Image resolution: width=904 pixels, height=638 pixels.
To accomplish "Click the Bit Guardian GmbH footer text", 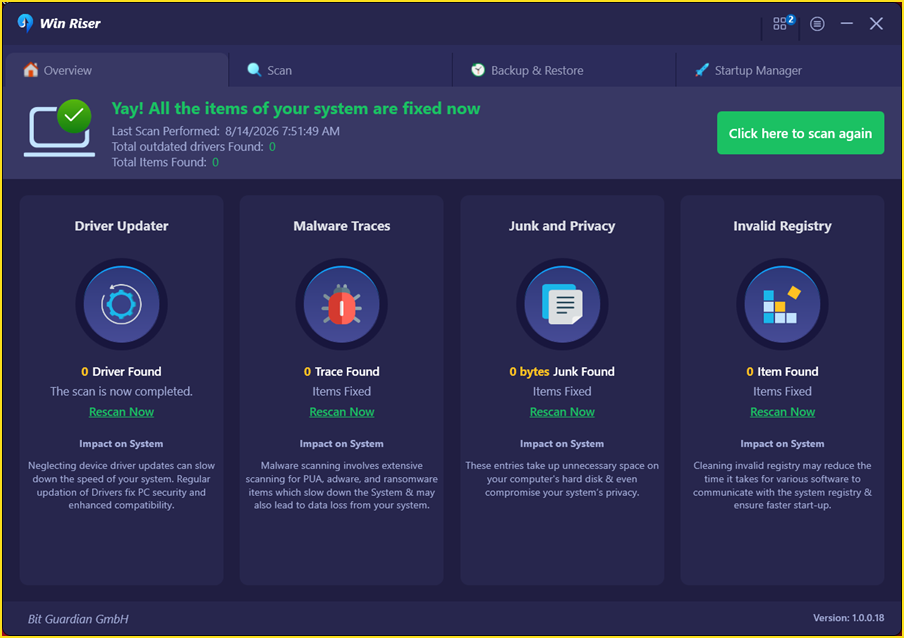I will 78,619.
